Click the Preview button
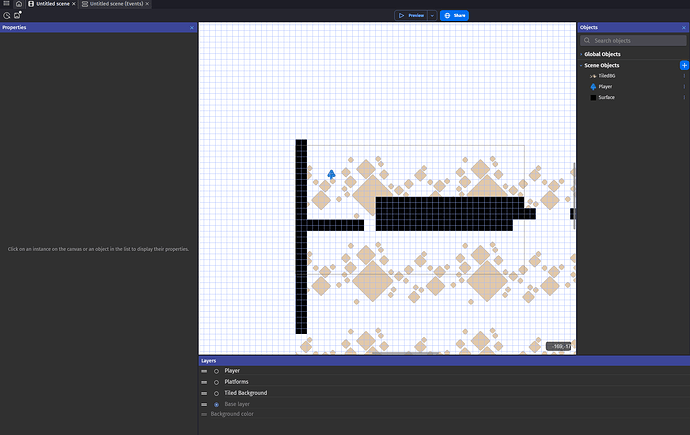Viewport: 690px width, 435px height. coord(411,16)
